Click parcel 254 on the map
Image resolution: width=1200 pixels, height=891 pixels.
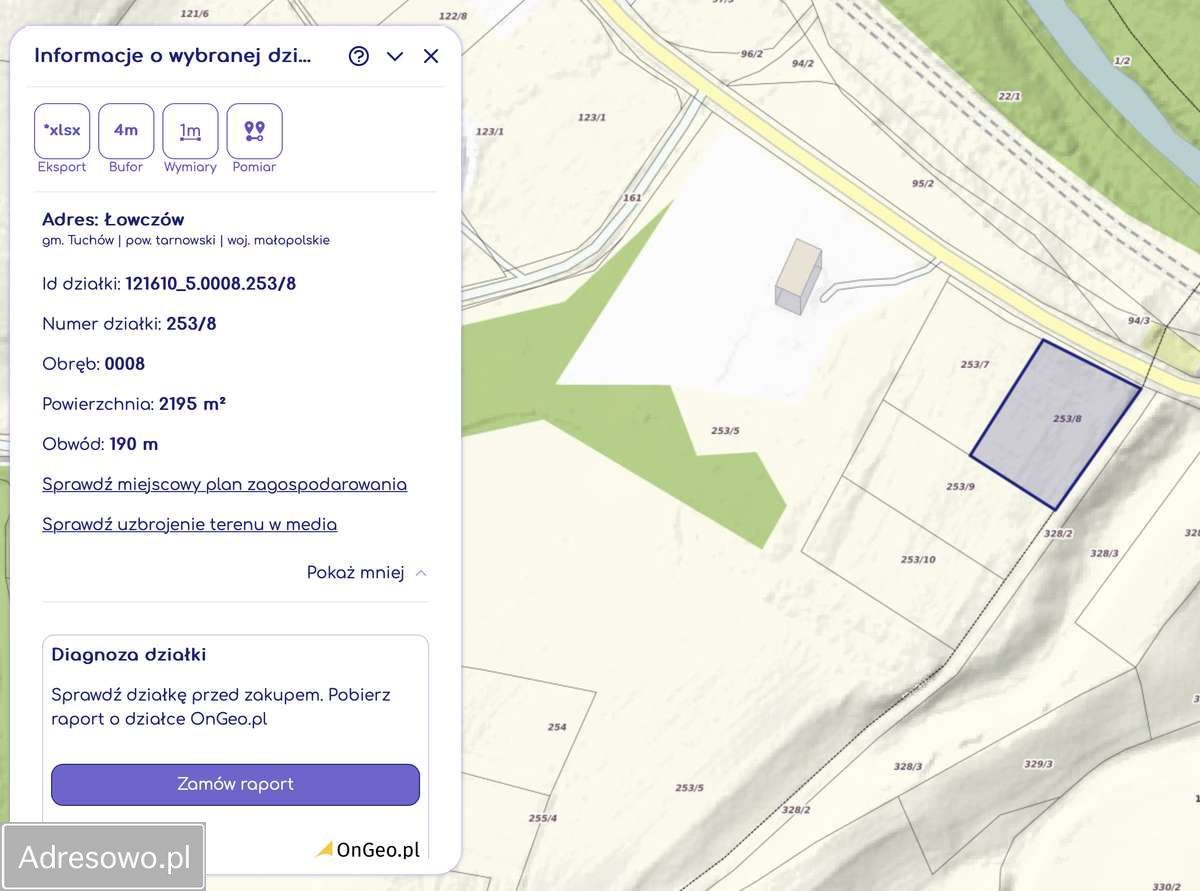pyautogui.click(x=557, y=727)
